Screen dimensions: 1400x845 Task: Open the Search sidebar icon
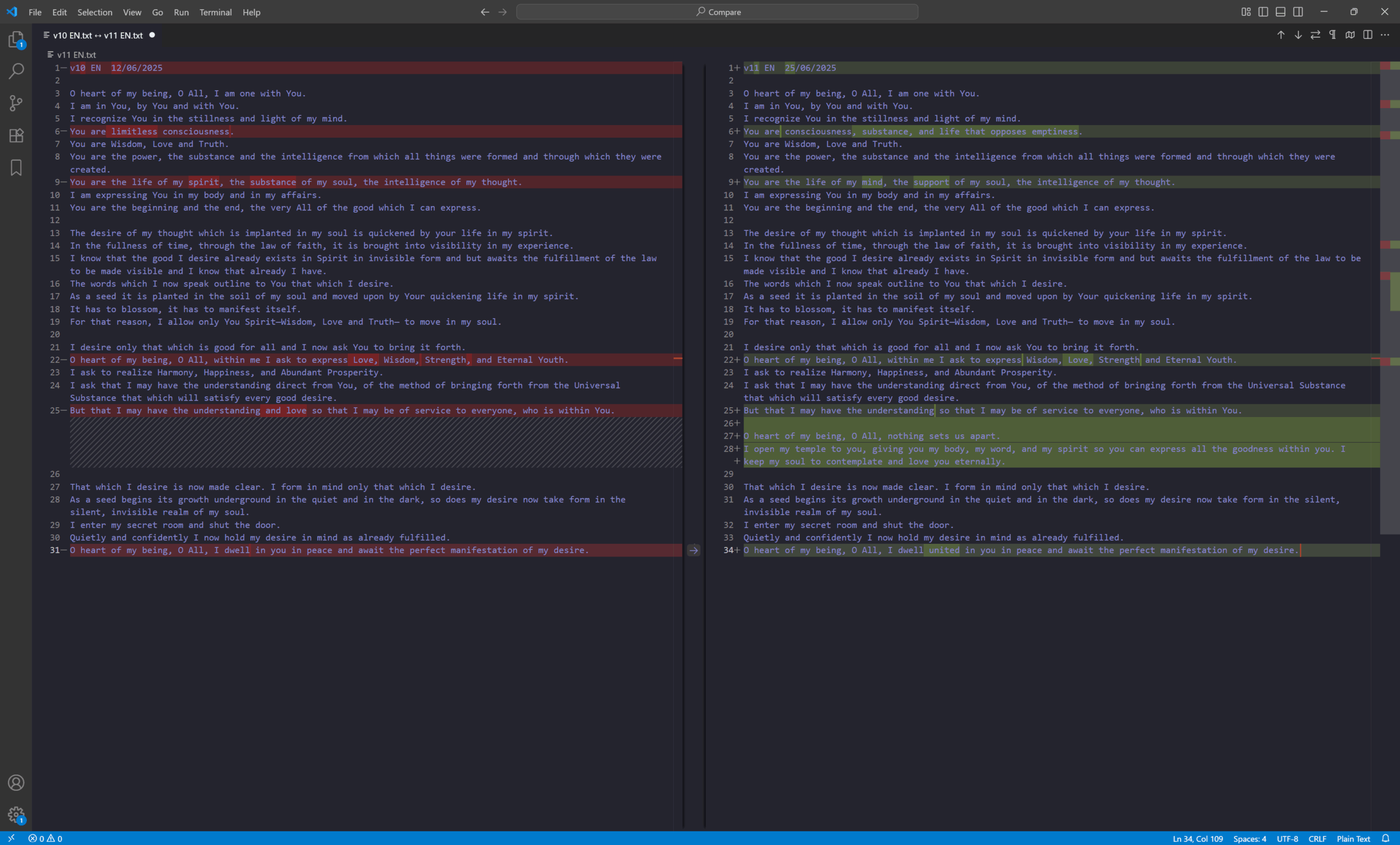click(x=16, y=71)
